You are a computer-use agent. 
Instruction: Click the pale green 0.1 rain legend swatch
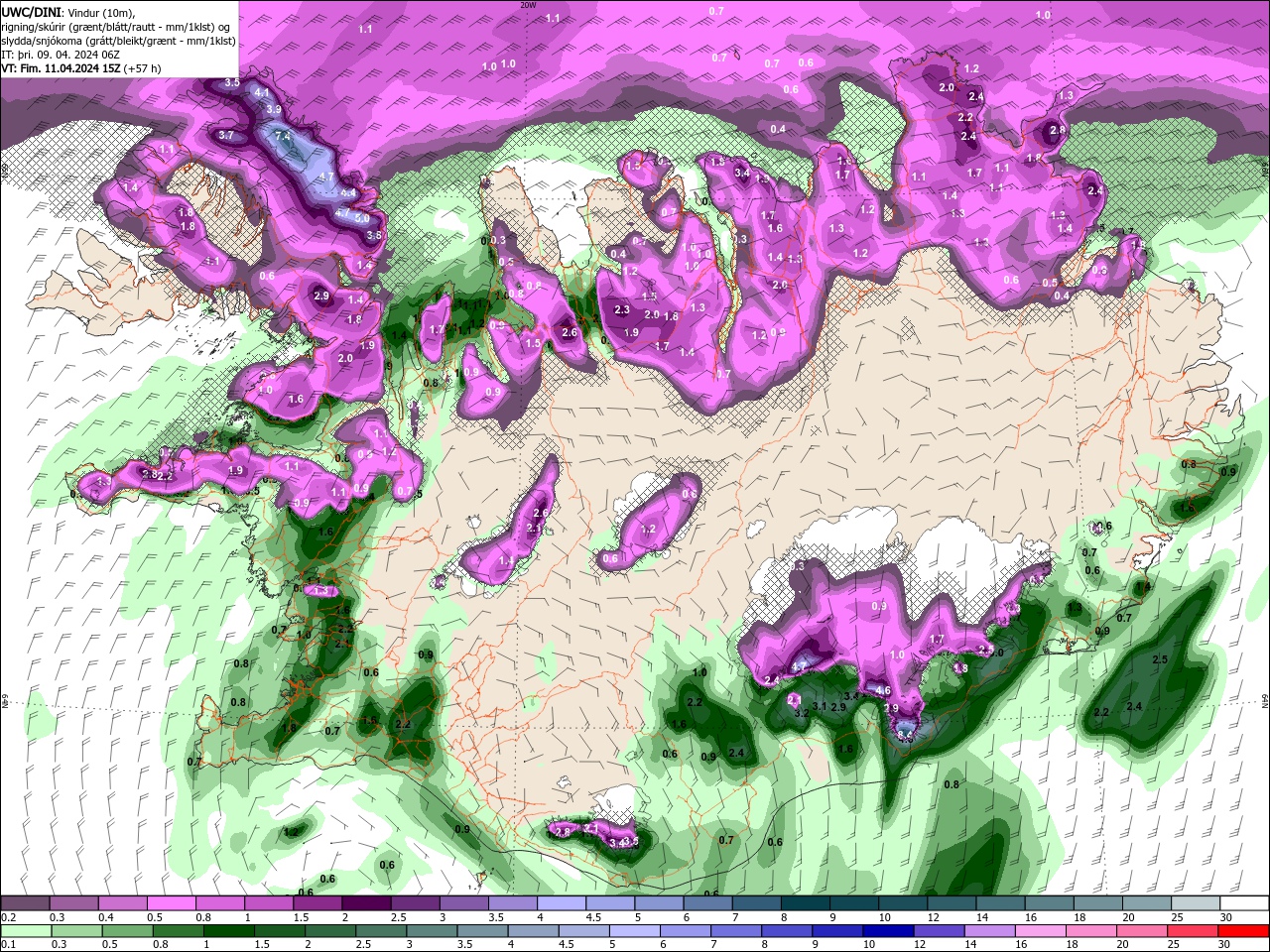coord(25,930)
